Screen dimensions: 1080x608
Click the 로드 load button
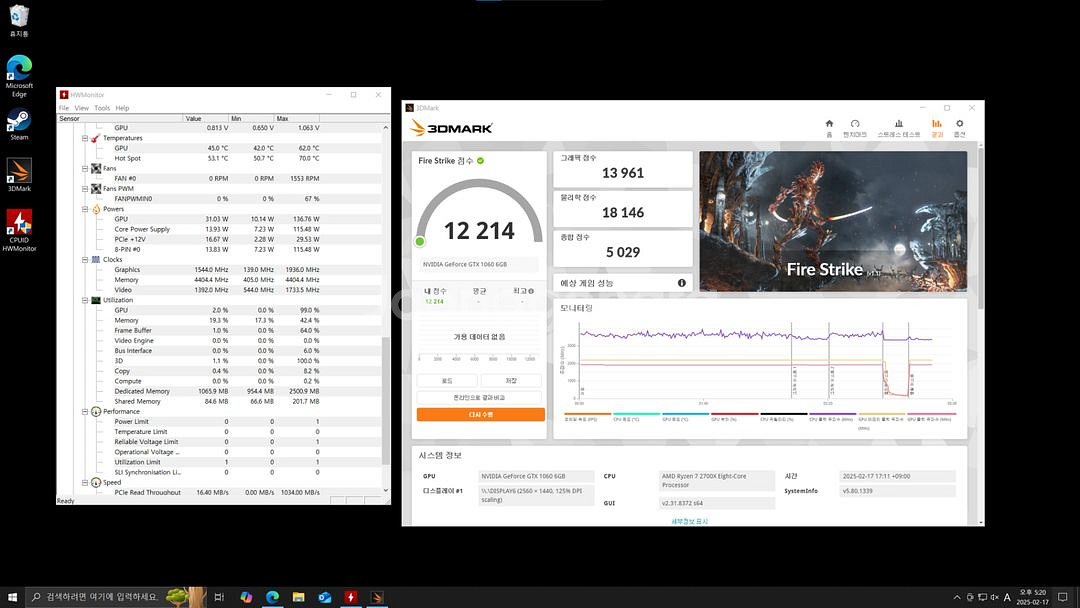click(x=447, y=380)
